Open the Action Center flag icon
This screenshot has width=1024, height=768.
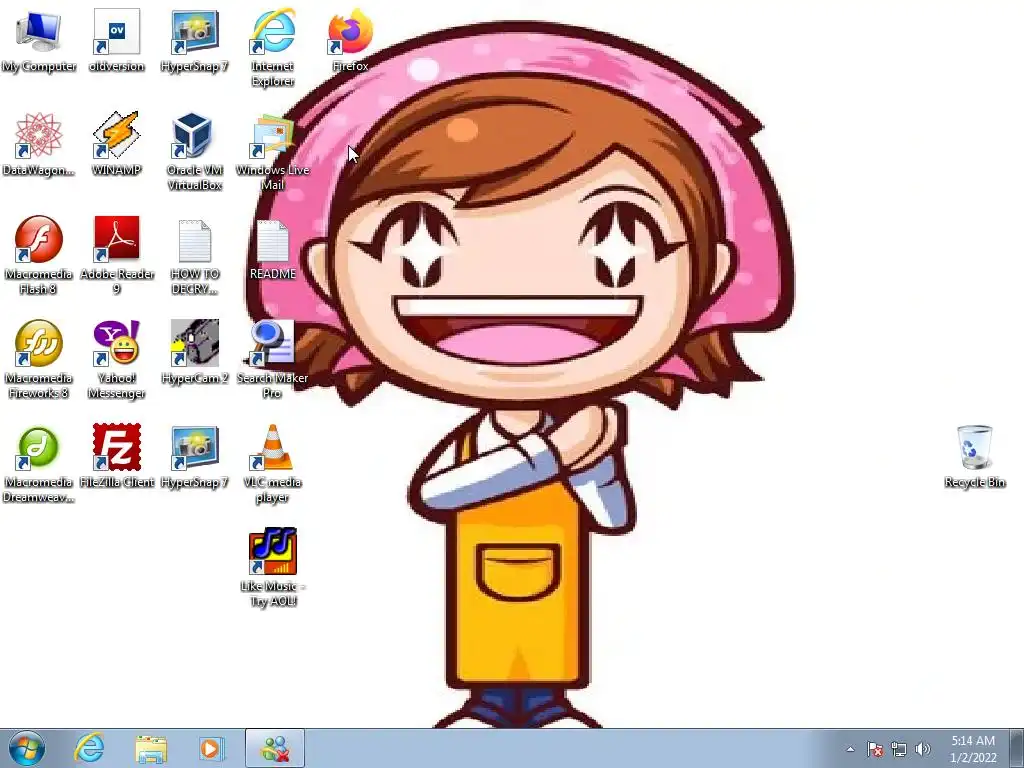[875, 749]
